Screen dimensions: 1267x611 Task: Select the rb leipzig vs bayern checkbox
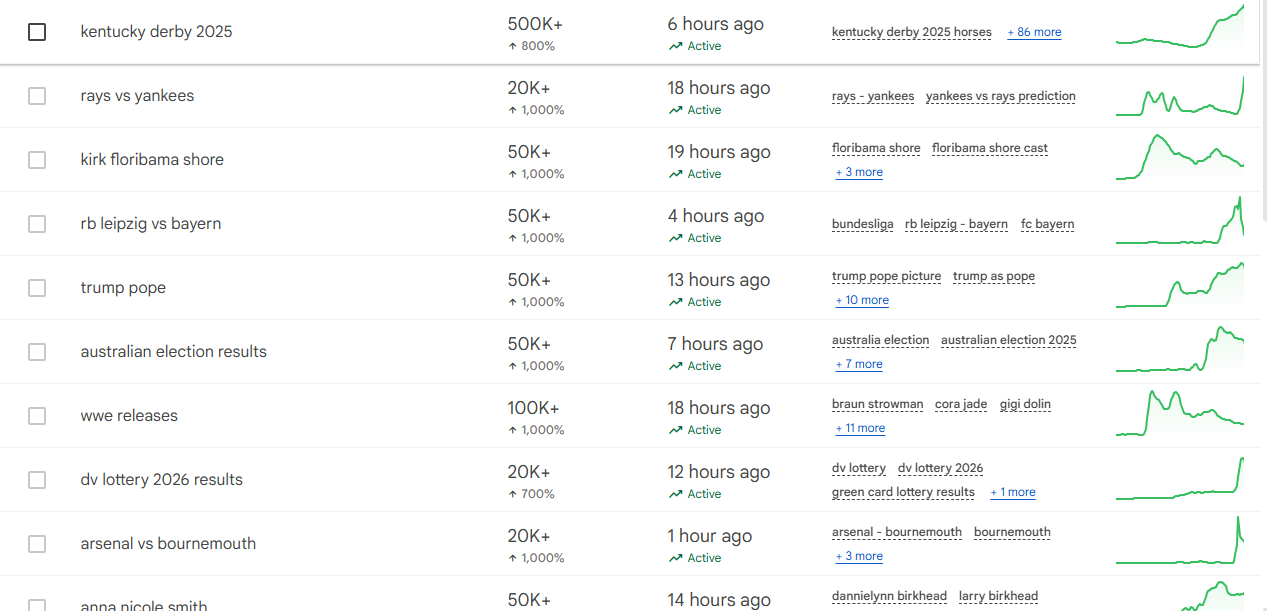point(37,224)
